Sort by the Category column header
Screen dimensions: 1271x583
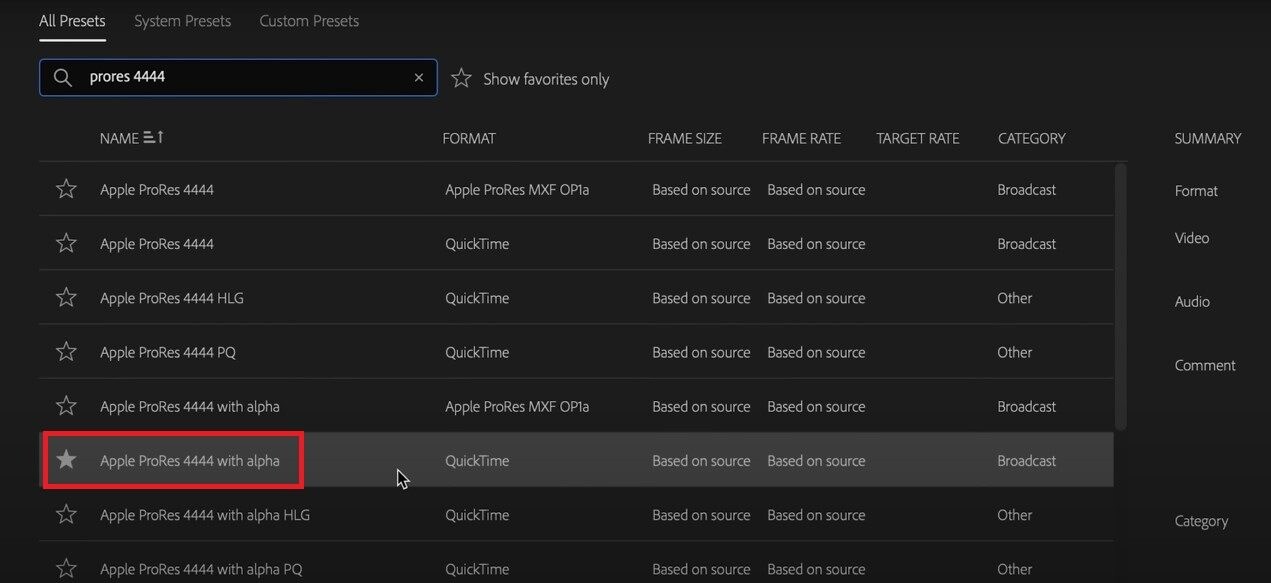click(1032, 139)
